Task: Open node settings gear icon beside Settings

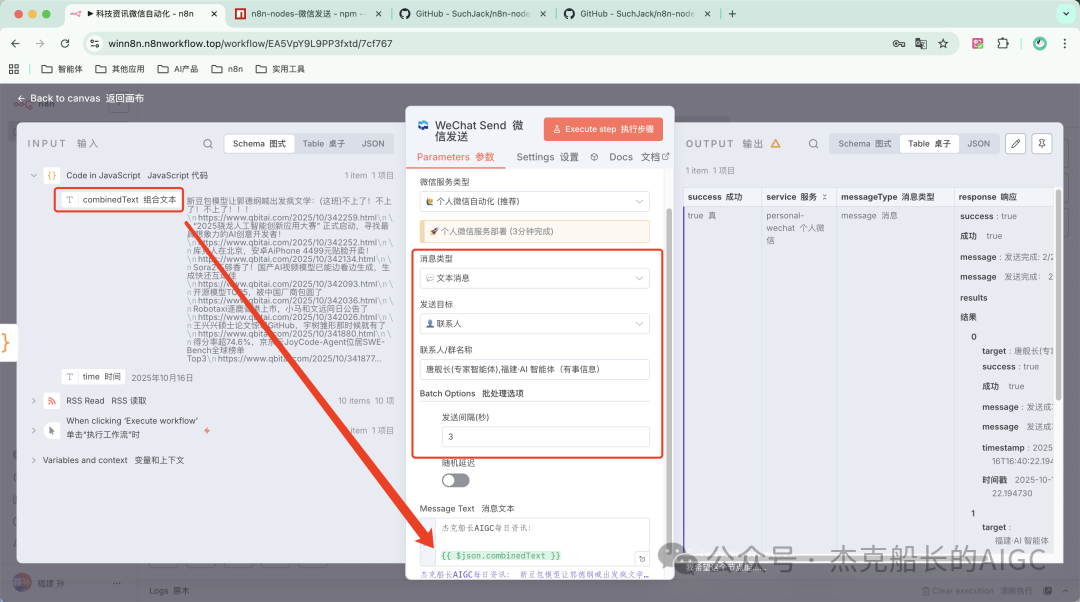Action: click(x=594, y=157)
